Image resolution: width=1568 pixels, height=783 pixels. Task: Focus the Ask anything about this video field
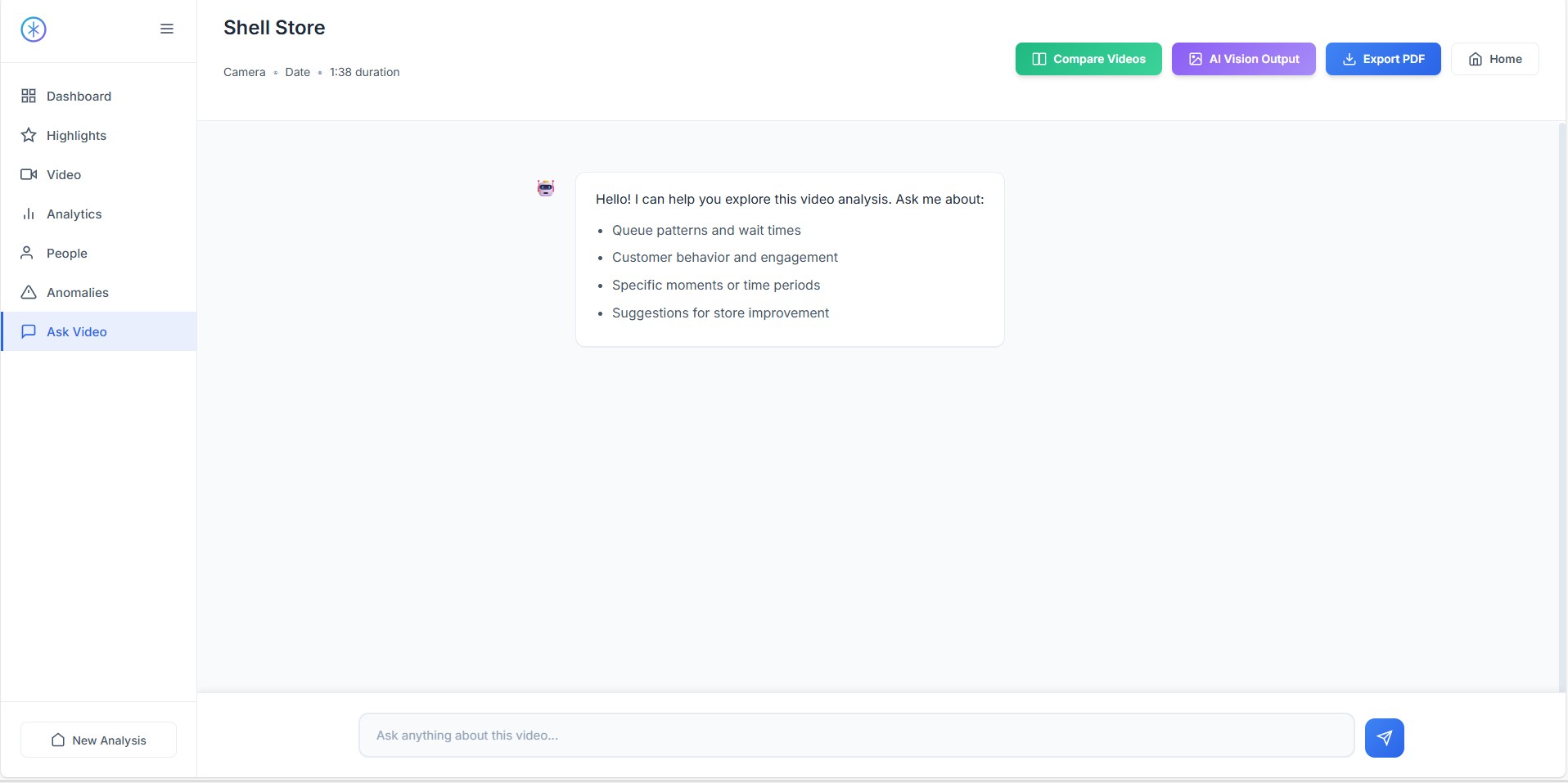click(855, 736)
